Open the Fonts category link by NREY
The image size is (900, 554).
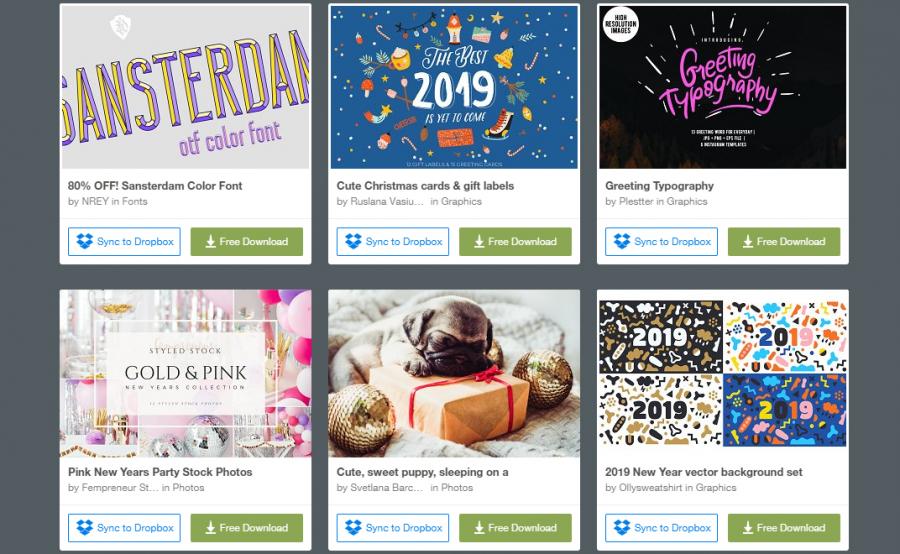pos(135,202)
